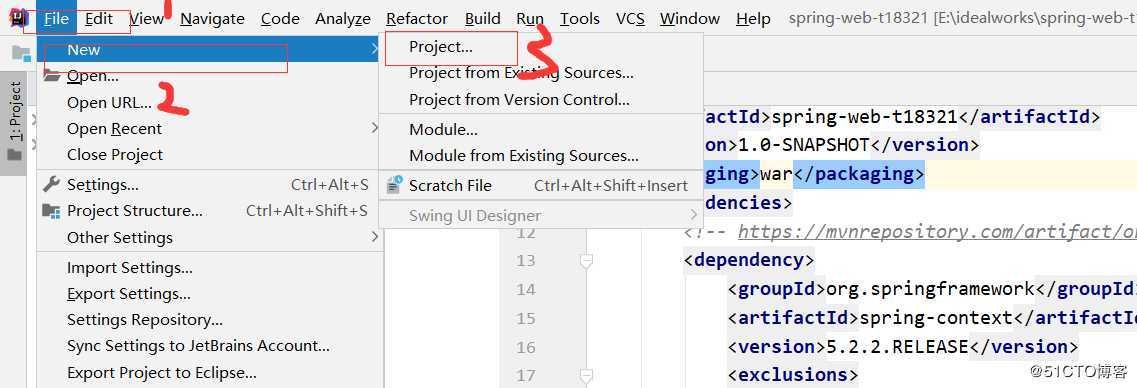Click the Project Structure folder icon
Viewport: 1137px width, 388px height.
point(51,211)
